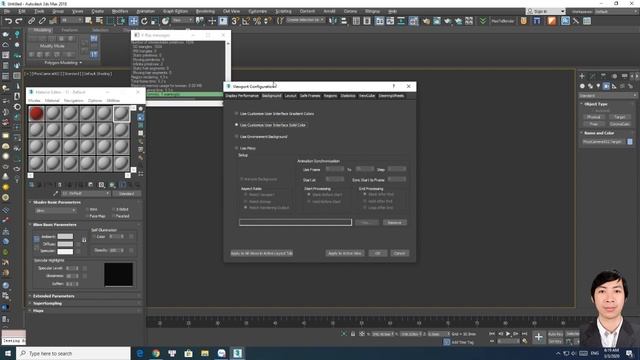Switch to Display Performance tab
640x360 pixels.
[x=242, y=96]
